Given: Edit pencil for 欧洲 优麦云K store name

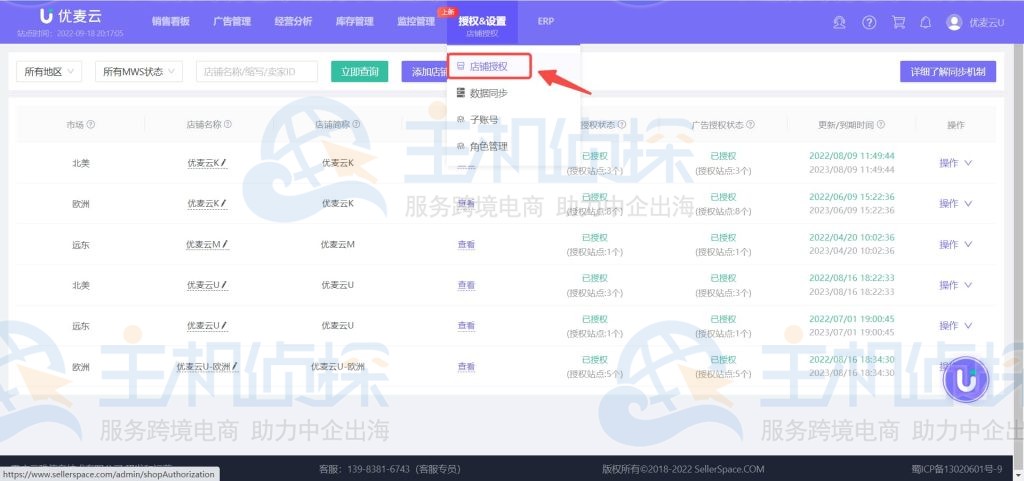Looking at the screenshot, I should click(x=224, y=204).
